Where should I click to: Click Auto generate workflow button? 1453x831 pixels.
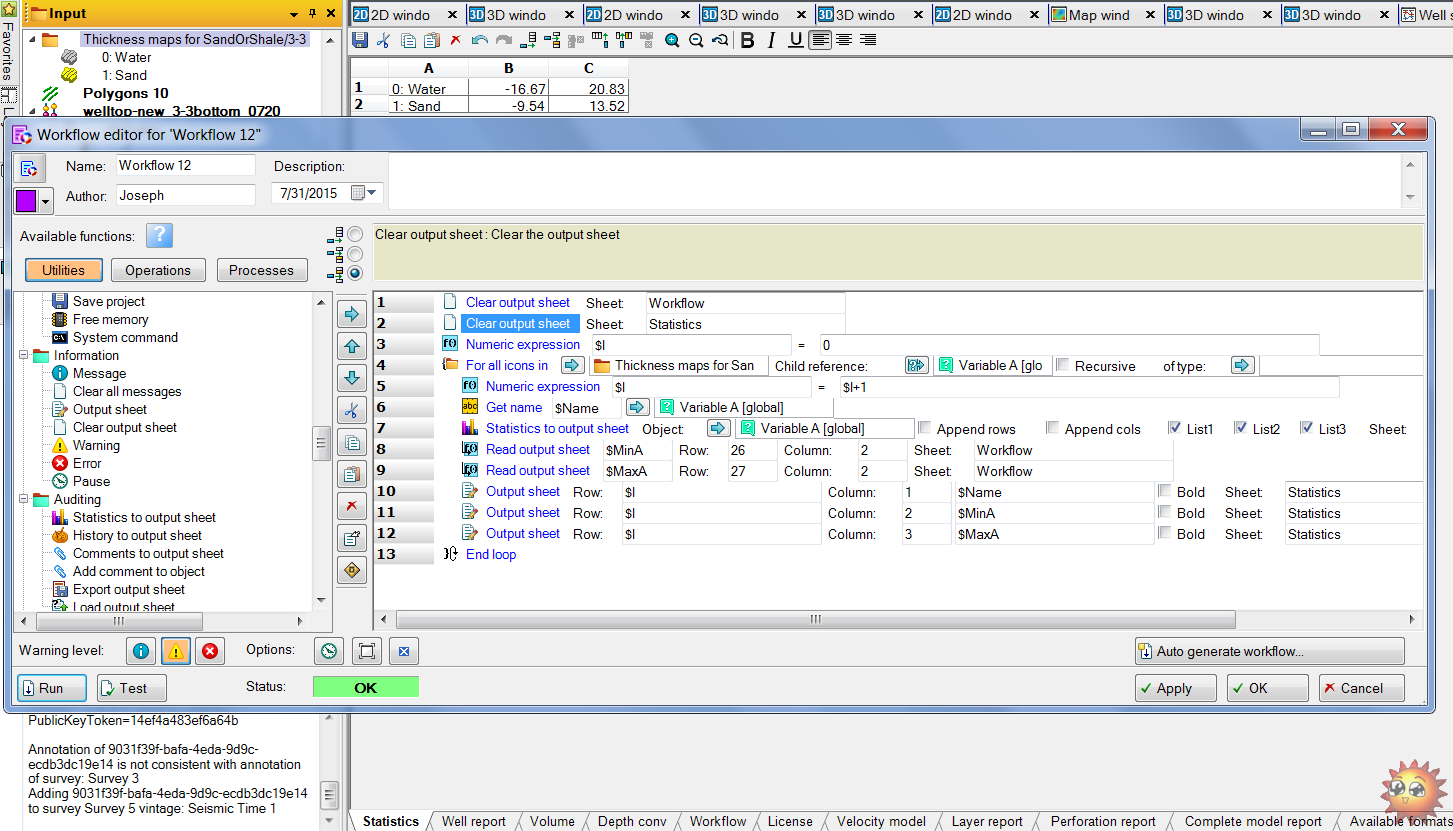pyautogui.click(x=1270, y=651)
